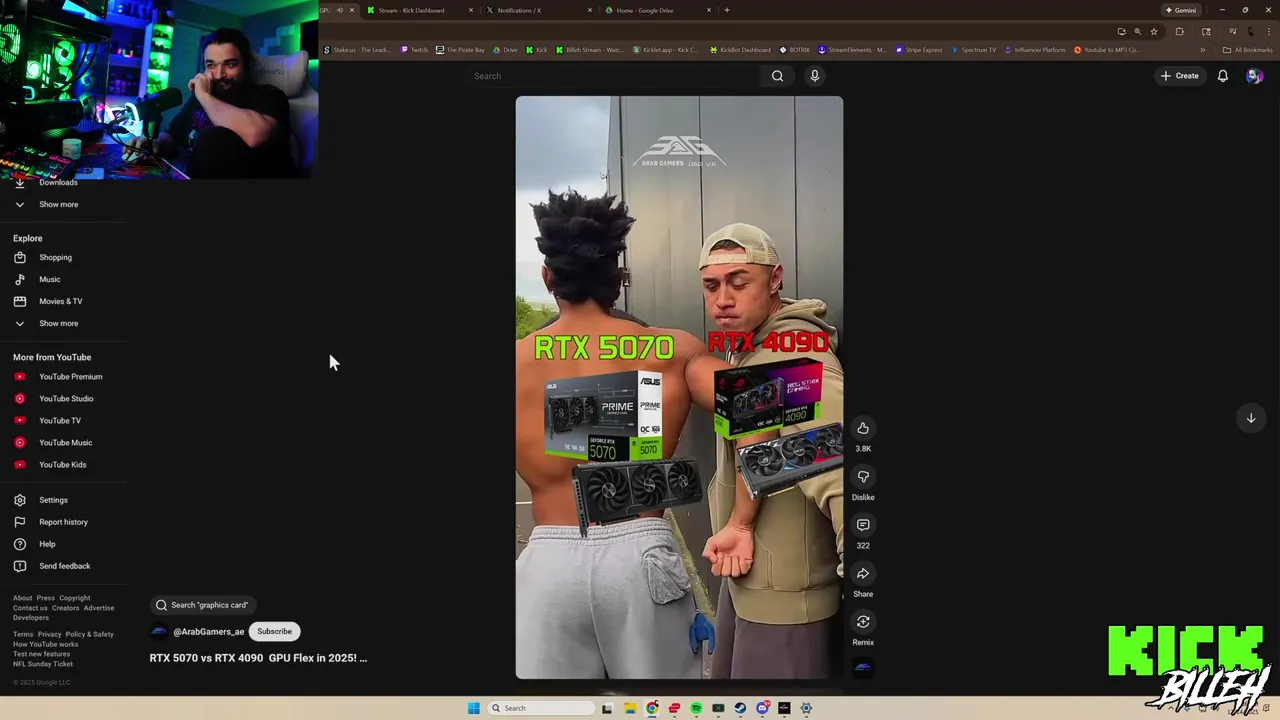
Task: Open Chrome extensions puzzle icon
Action: (x=1179, y=31)
